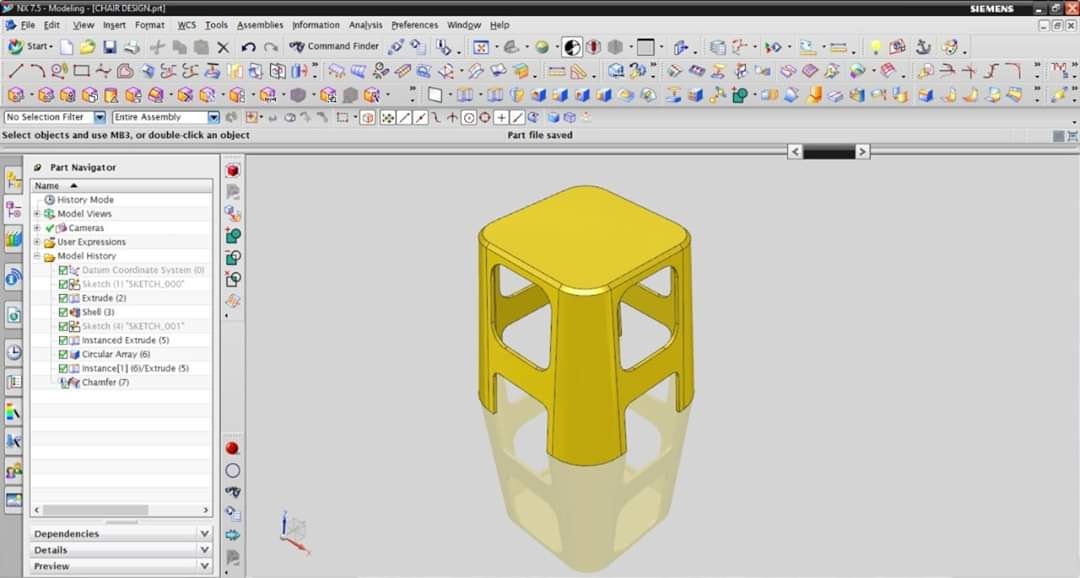Click the light bulb icon in toolbar
The height and width of the screenshot is (578, 1080).
[x=875, y=47]
